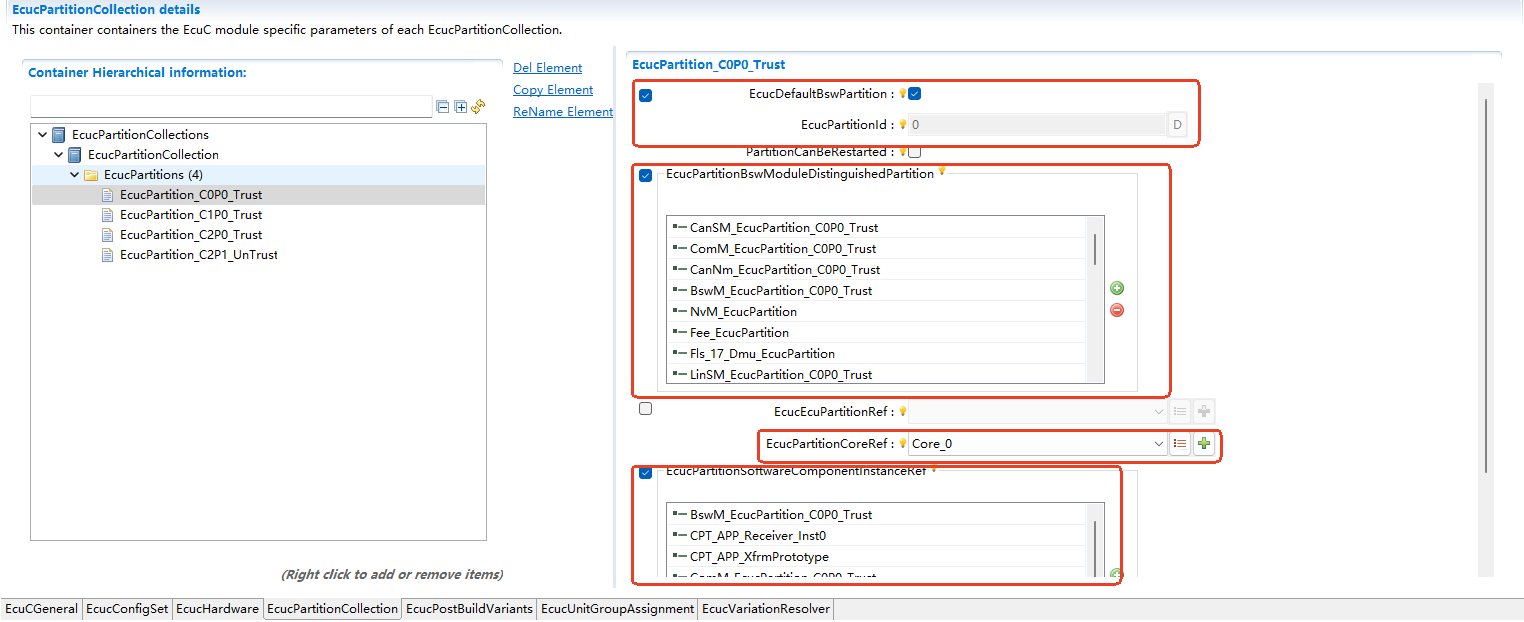This screenshot has width=1524, height=622.
Task: Click the expand-all icon above the tree
Action: tap(461, 107)
